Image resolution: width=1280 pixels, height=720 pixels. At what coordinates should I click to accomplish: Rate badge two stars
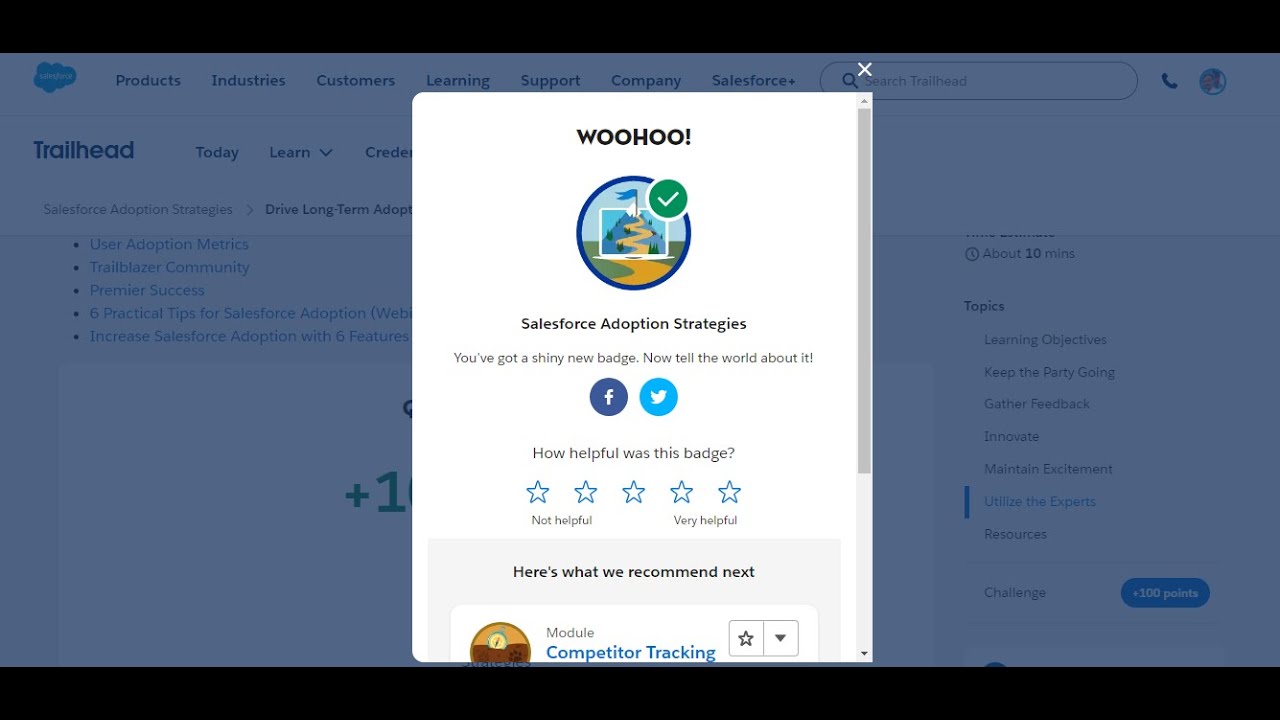(x=586, y=492)
